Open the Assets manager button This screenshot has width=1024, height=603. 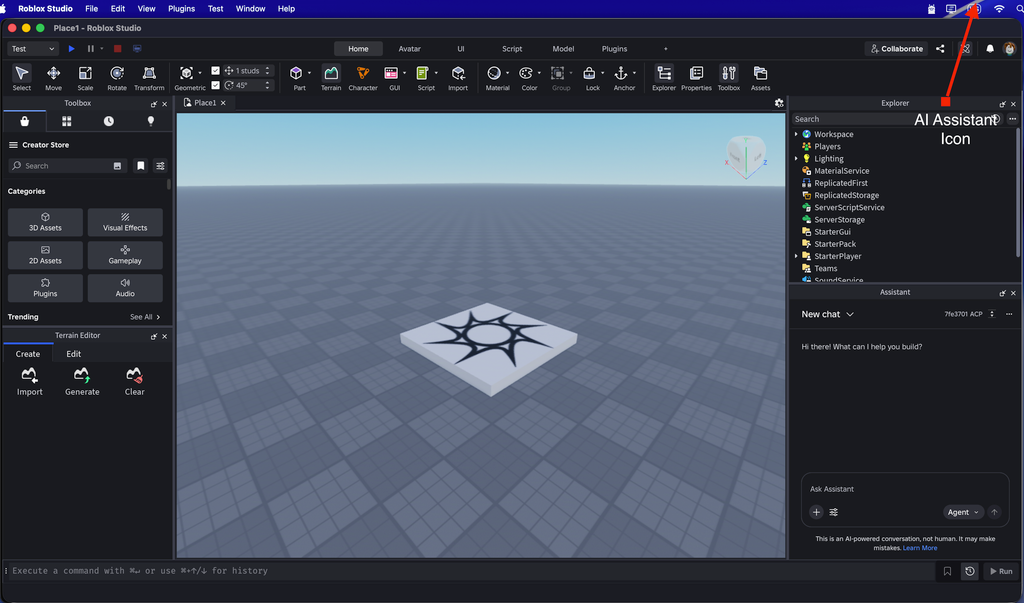760,77
